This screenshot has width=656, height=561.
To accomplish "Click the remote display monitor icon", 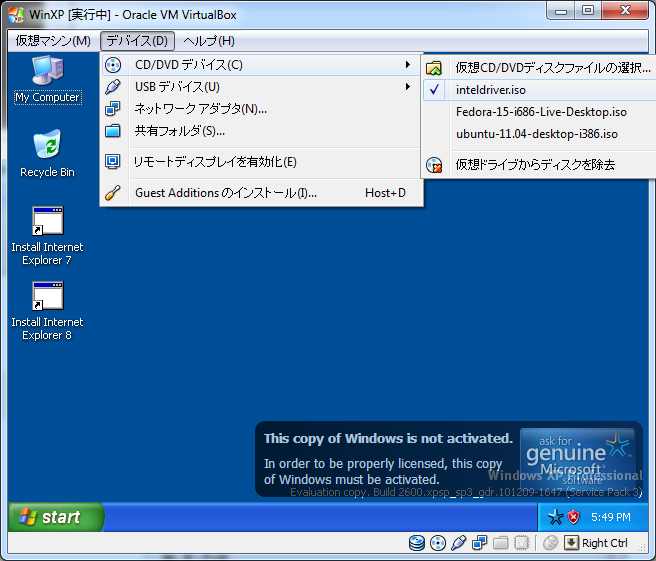I will click(113, 161).
